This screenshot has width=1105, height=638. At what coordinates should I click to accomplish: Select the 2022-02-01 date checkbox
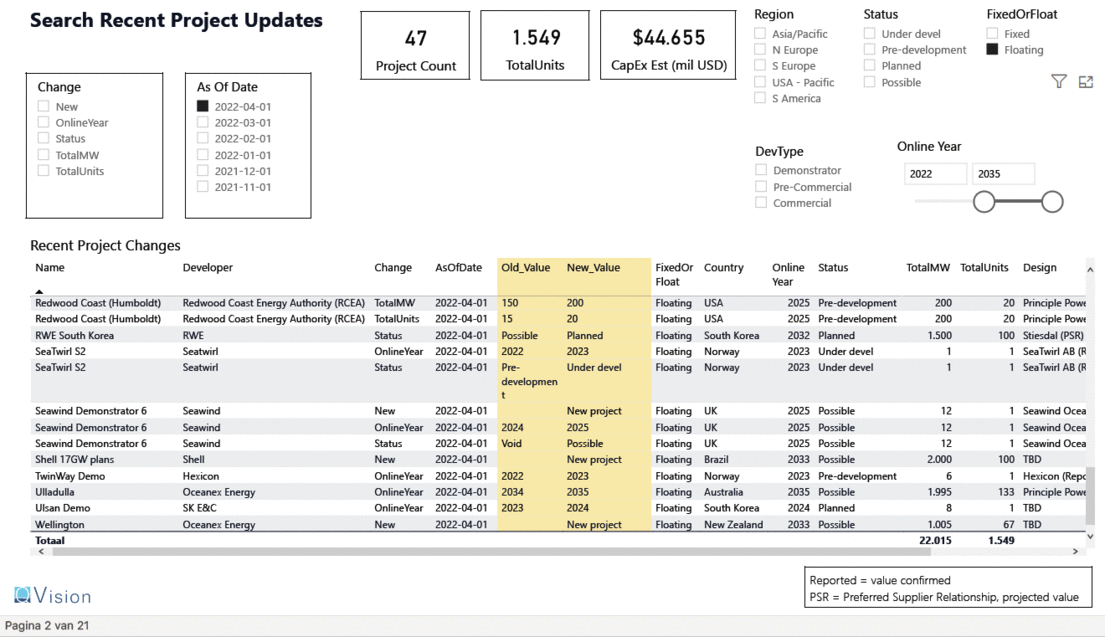pyautogui.click(x=203, y=139)
